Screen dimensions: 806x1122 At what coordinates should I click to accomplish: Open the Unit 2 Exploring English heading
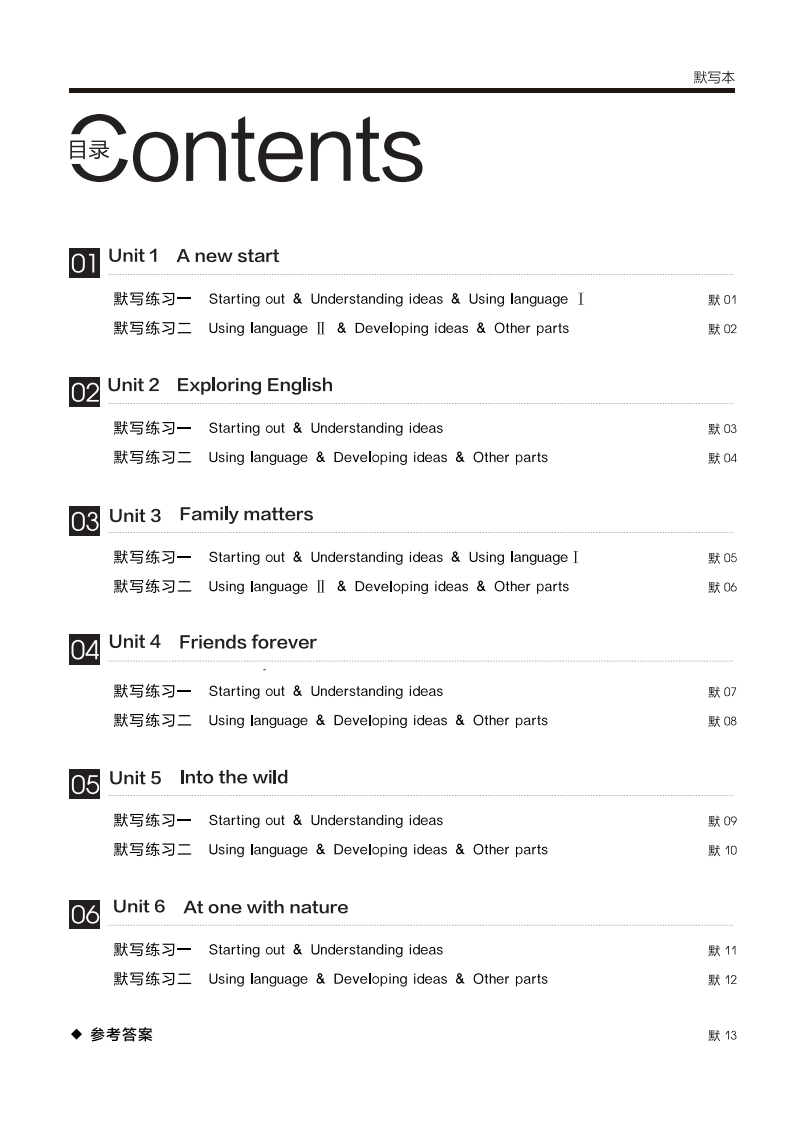click(x=220, y=385)
